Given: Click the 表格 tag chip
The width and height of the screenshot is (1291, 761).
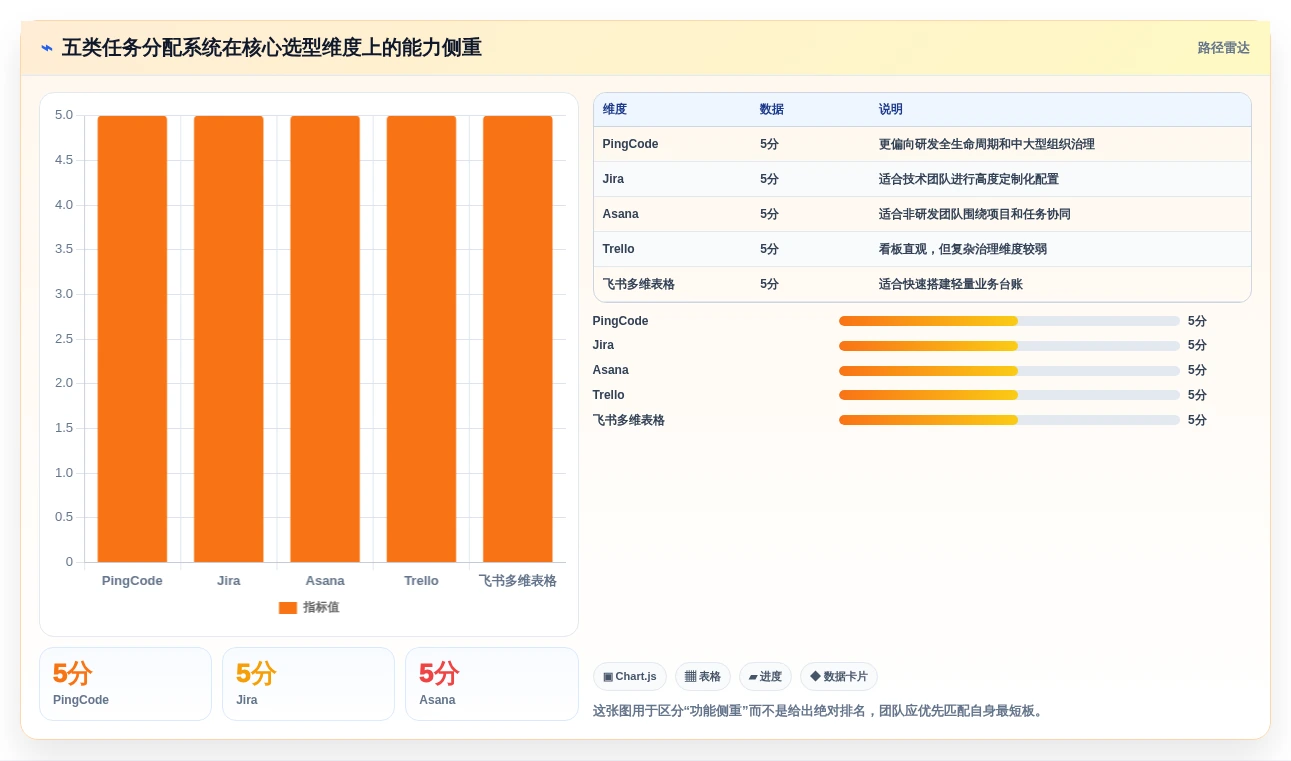Looking at the screenshot, I should tap(703, 677).
